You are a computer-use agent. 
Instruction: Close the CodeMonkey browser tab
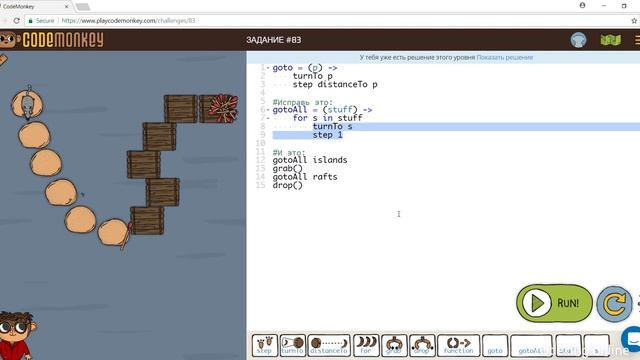[67, 7]
